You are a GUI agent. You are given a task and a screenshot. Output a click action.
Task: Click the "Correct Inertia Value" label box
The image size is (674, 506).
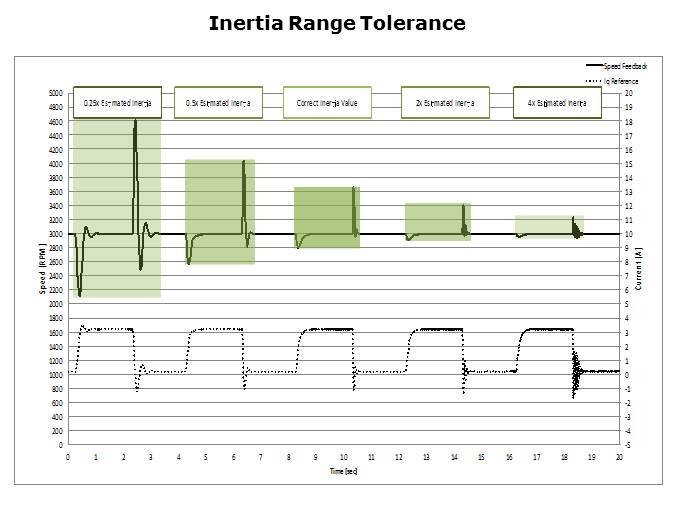click(329, 103)
